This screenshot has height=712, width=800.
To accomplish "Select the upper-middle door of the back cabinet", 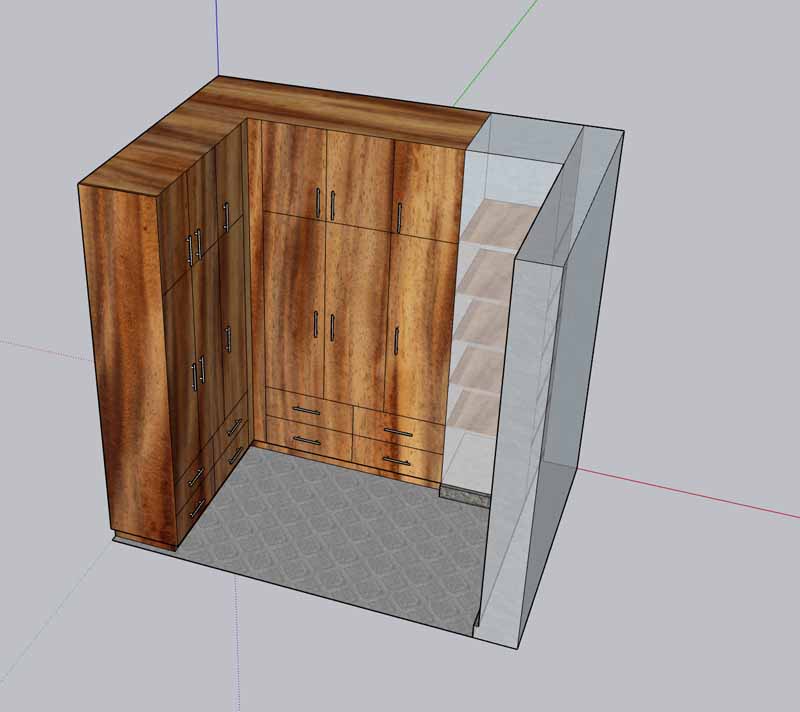I will point(358,180).
